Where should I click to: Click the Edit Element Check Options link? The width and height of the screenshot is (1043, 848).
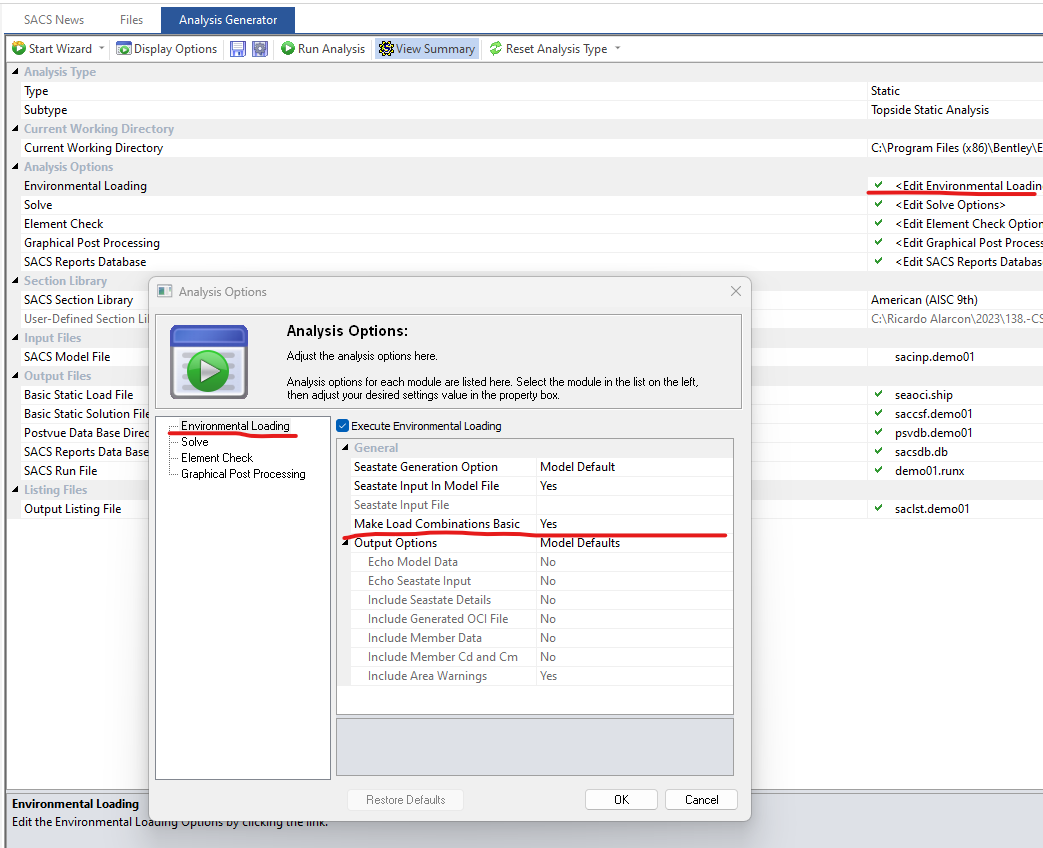coord(968,224)
